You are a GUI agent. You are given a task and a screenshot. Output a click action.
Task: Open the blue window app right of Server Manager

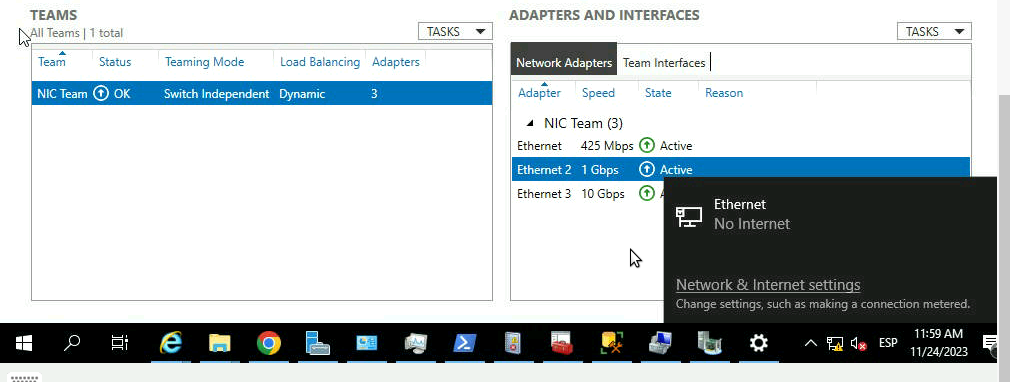click(x=367, y=343)
